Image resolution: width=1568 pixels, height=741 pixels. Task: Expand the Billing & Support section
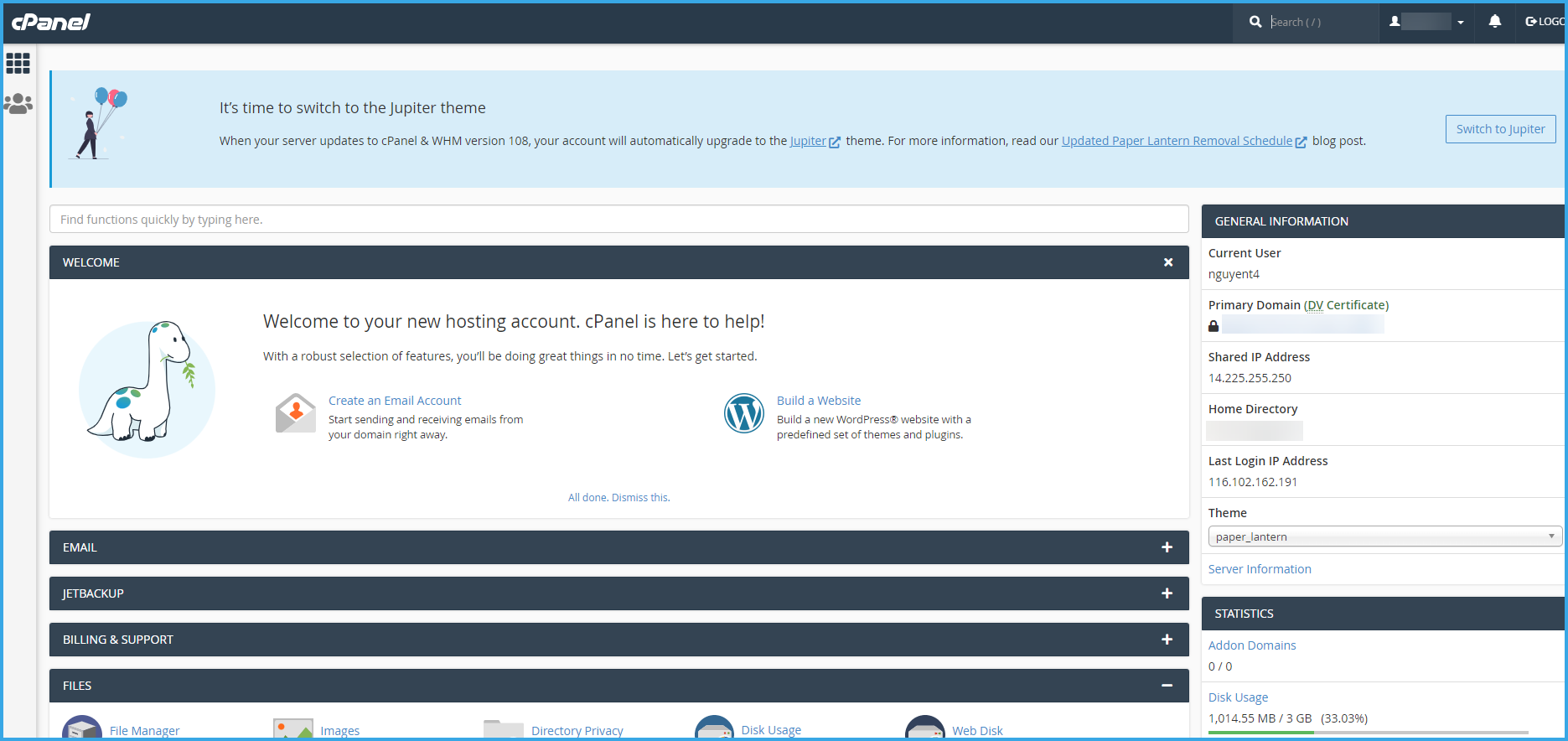point(1167,640)
